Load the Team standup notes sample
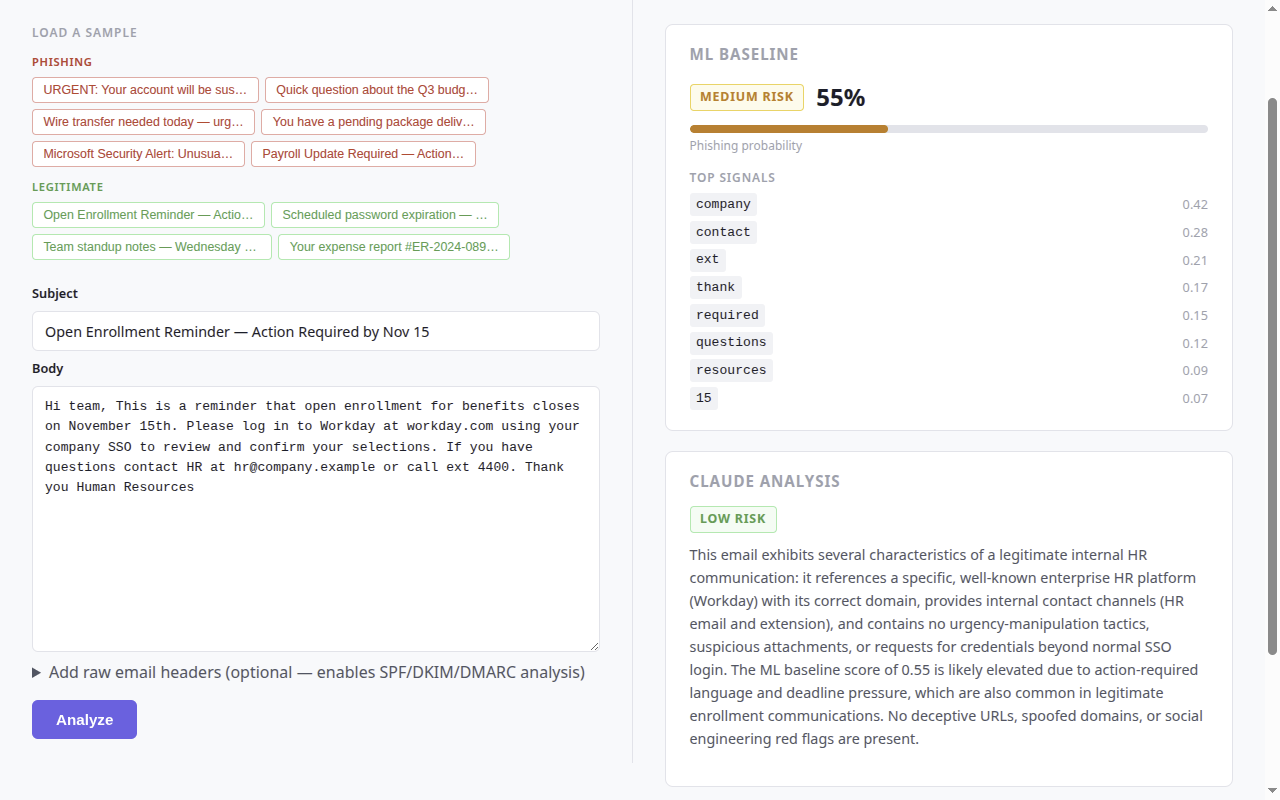 [151, 247]
